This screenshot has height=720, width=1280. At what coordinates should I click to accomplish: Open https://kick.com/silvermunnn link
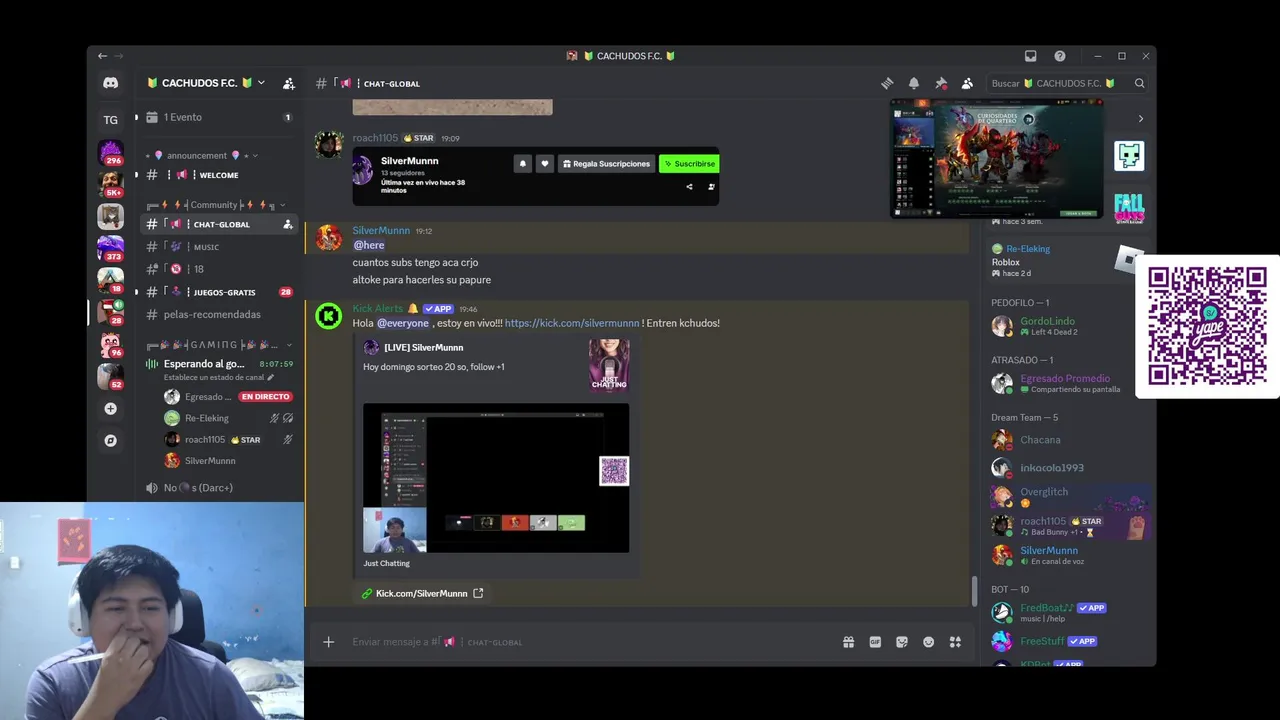coord(572,323)
